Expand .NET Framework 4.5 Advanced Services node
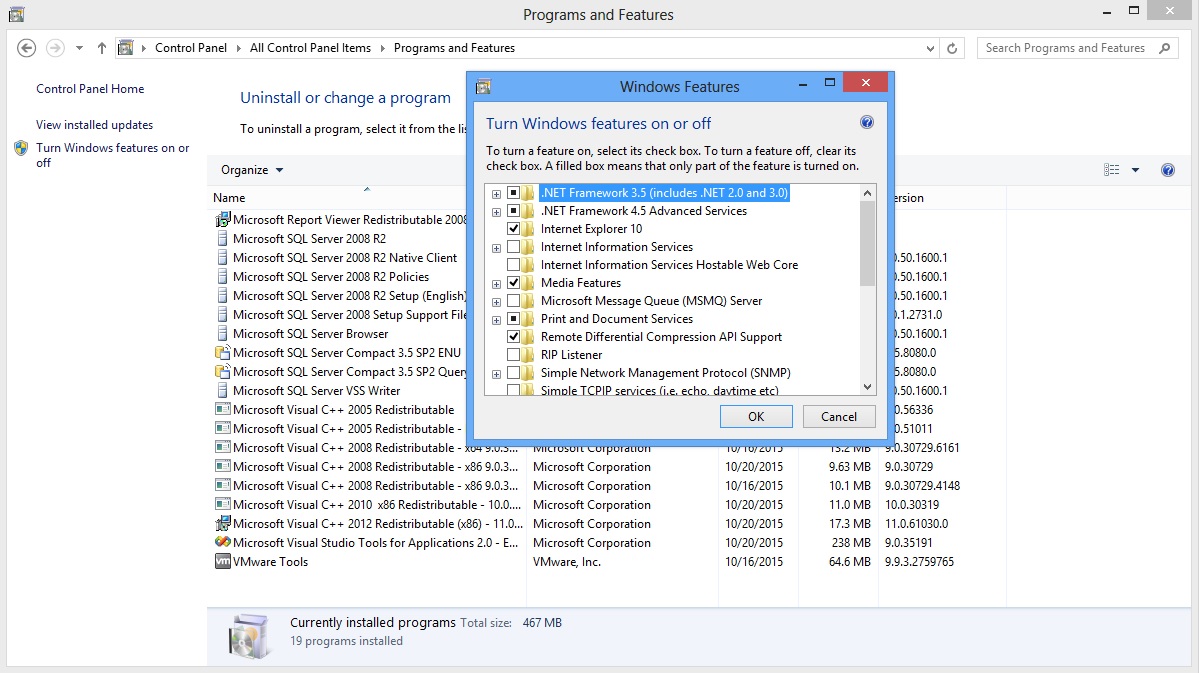The width and height of the screenshot is (1199, 673). (496, 212)
